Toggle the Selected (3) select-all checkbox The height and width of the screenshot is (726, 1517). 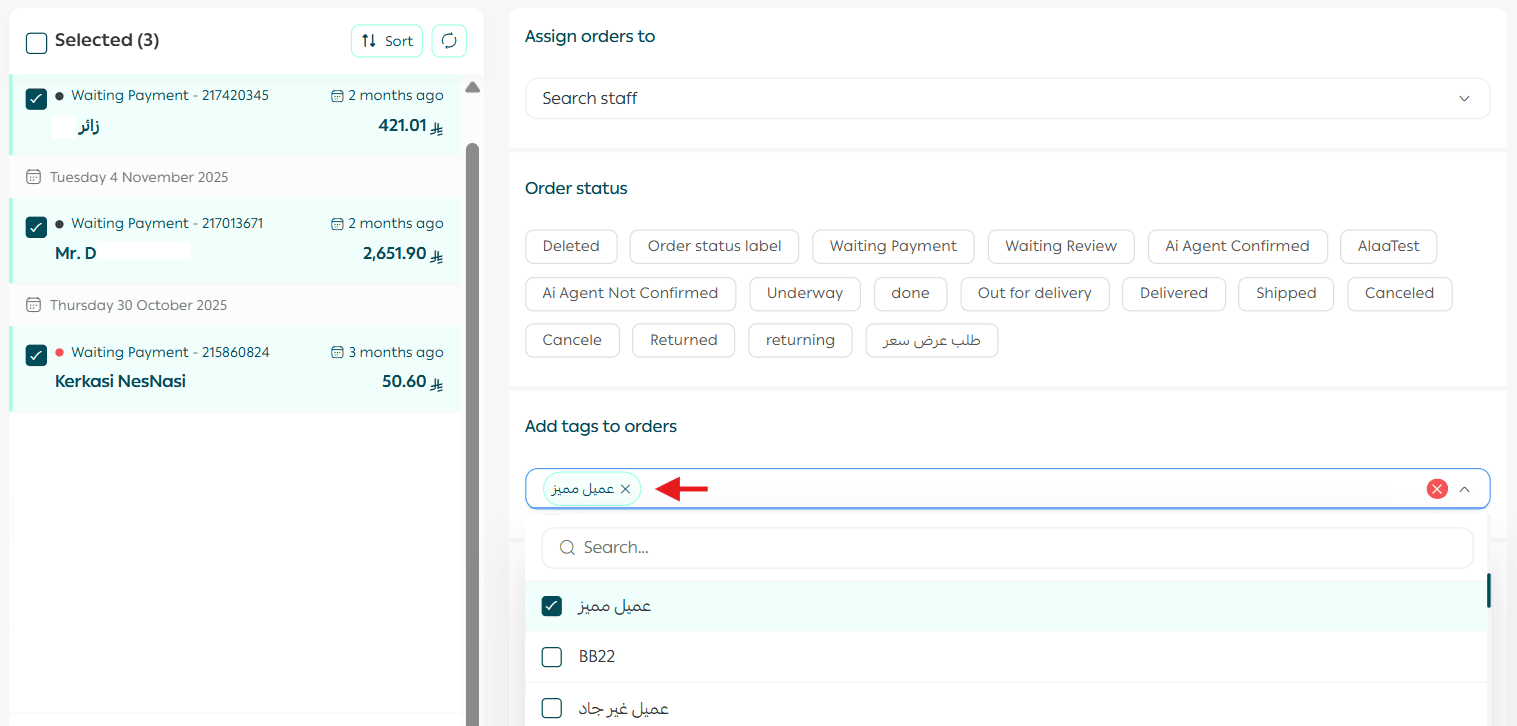click(36, 42)
